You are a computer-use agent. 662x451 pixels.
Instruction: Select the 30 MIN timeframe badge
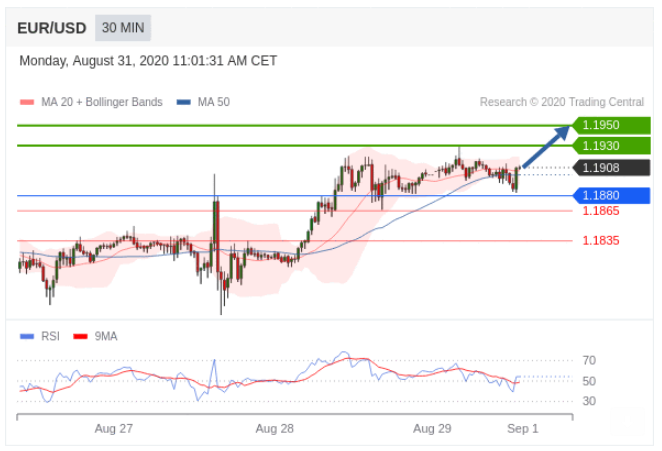123,28
